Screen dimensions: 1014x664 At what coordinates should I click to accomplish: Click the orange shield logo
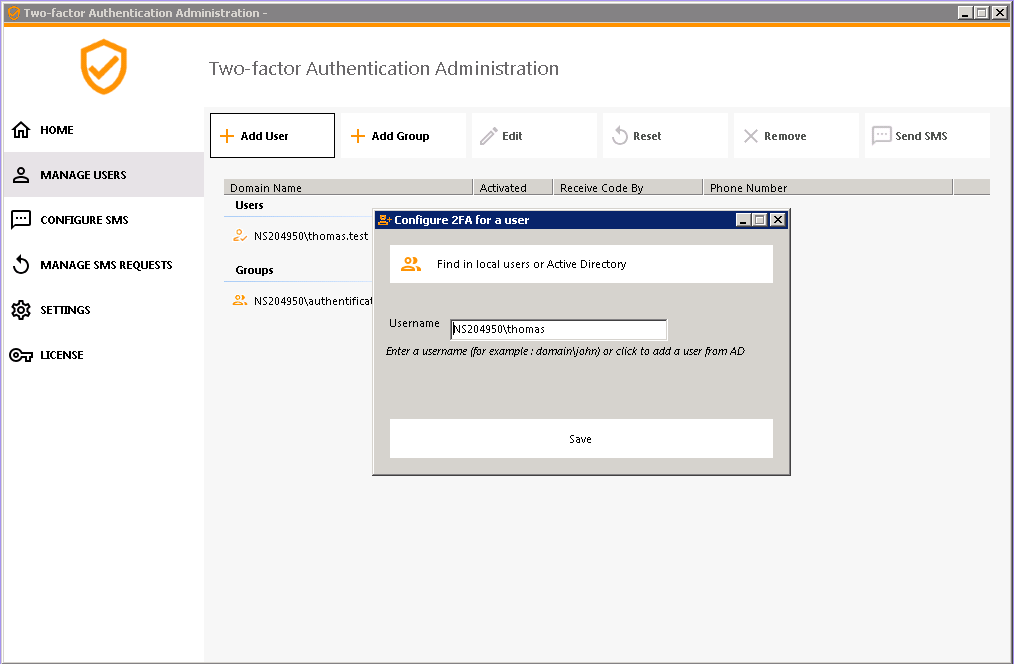pyautogui.click(x=104, y=67)
